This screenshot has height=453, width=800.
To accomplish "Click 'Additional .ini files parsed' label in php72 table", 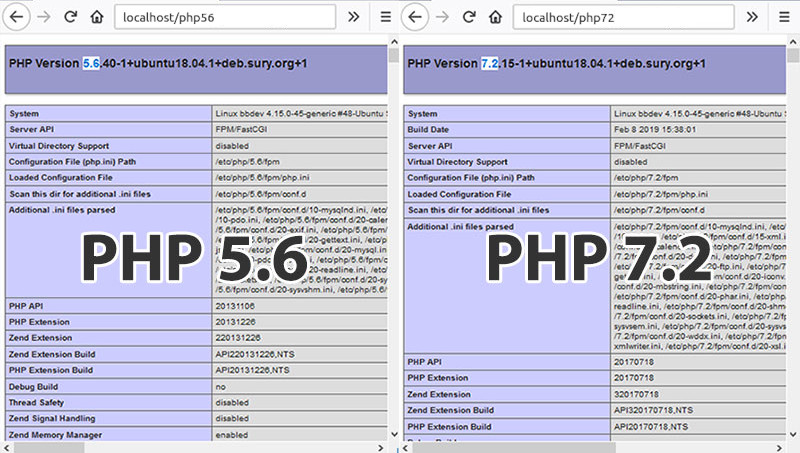I will tap(460, 226).
